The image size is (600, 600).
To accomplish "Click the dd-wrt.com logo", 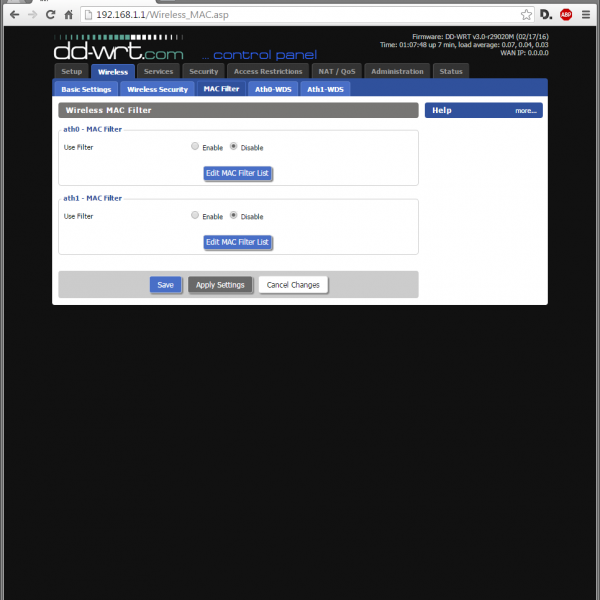I will (118, 48).
